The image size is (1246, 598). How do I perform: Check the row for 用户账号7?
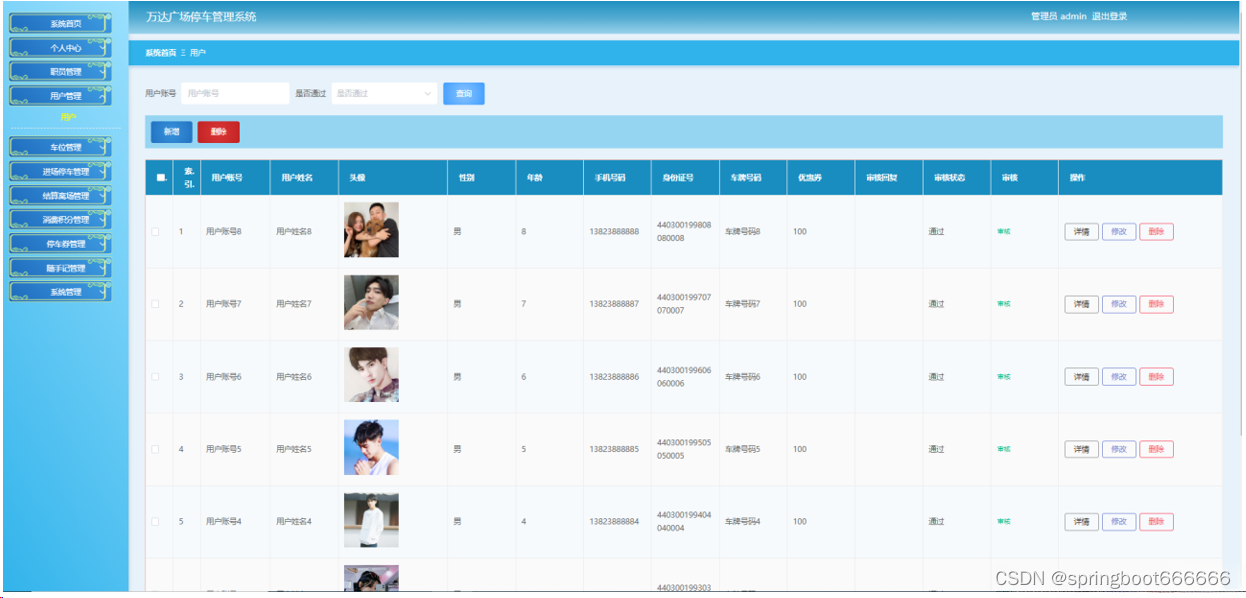click(x=155, y=304)
